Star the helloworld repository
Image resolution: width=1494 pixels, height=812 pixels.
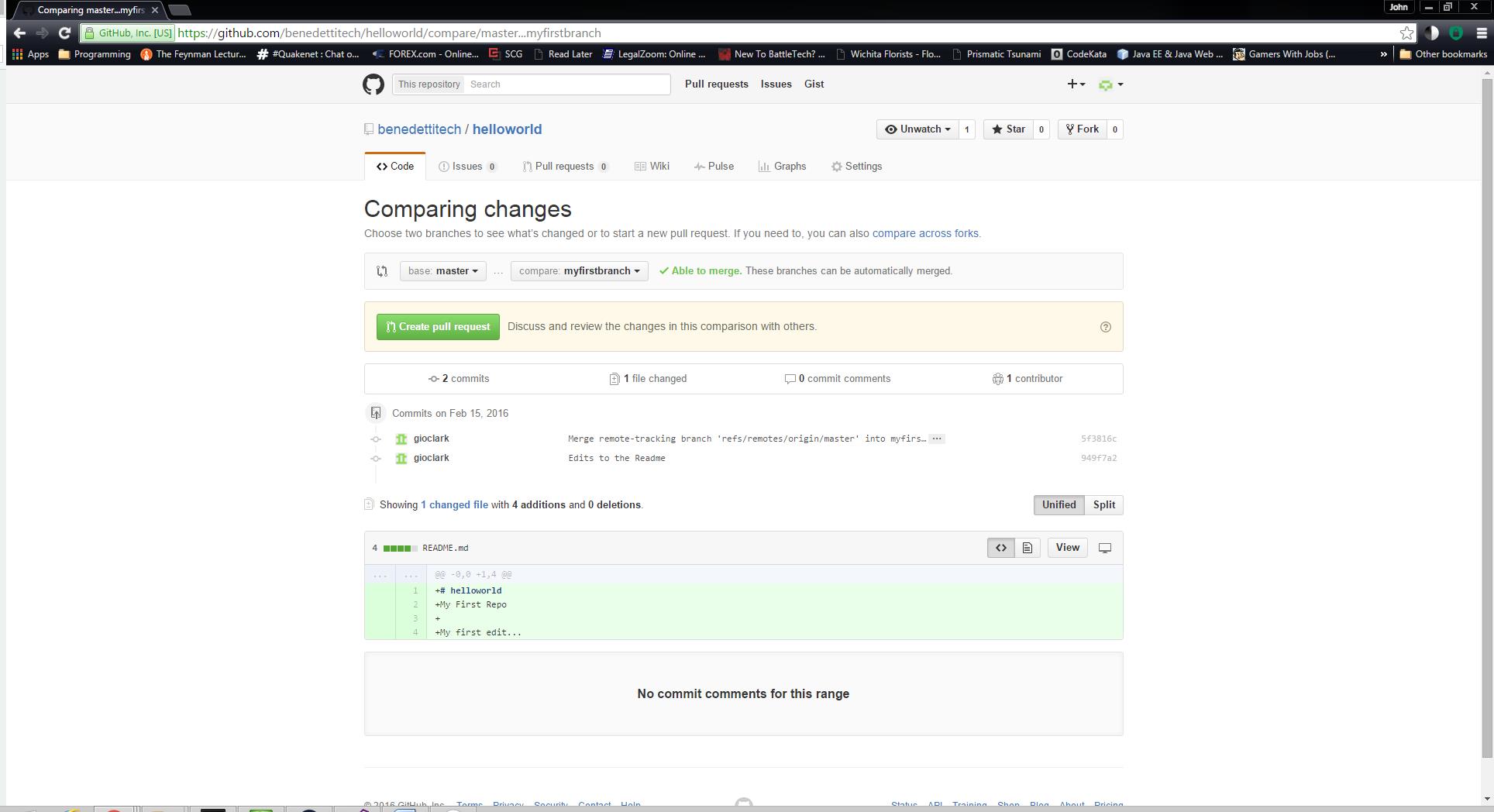point(1008,129)
